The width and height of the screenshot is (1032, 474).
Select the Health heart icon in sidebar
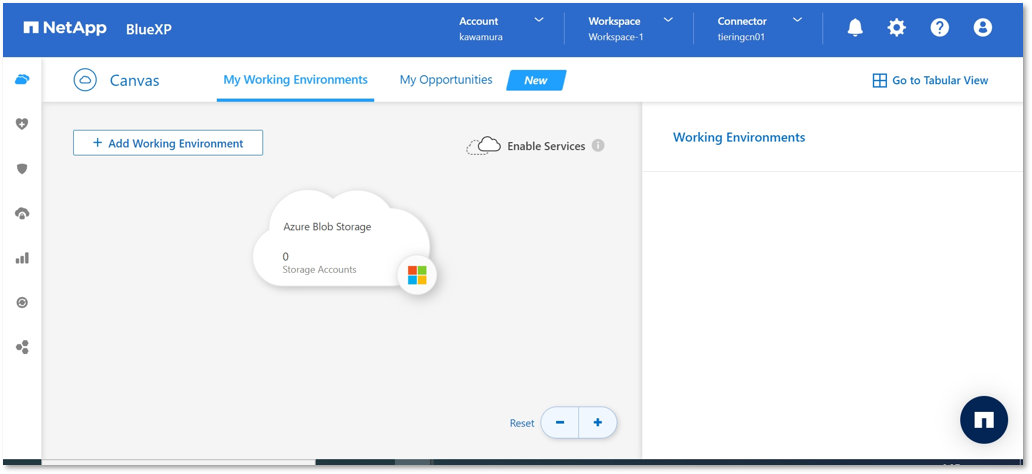(22, 124)
